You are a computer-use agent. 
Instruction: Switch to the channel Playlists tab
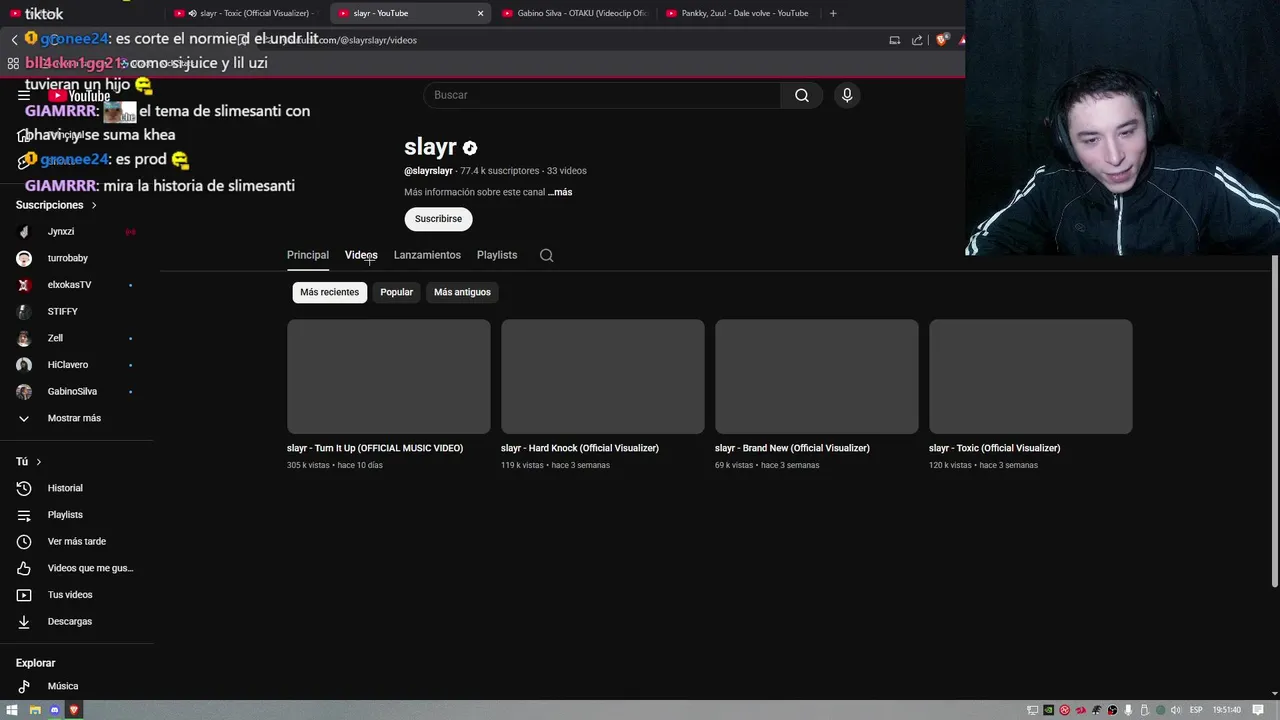[497, 255]
